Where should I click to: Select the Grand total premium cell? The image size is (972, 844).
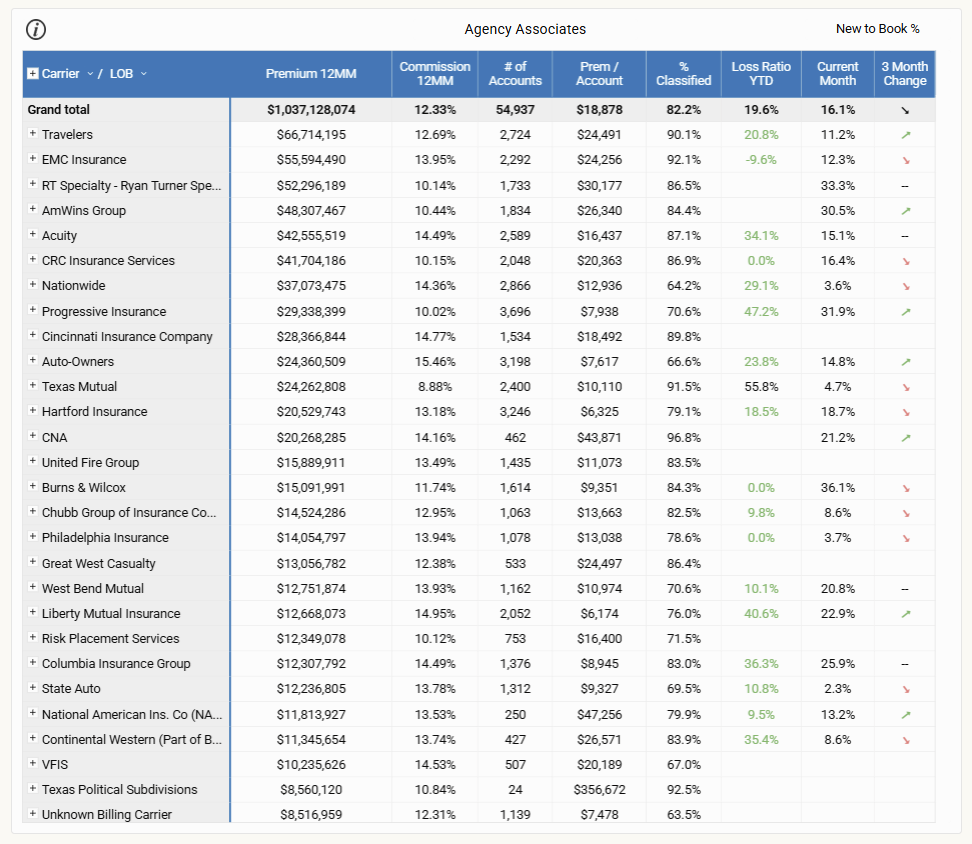pyautogui.click(x=311, y=109)
